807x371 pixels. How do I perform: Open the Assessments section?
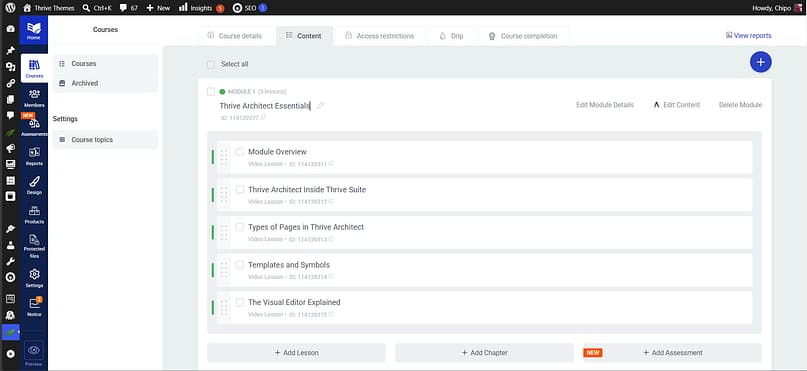(x=34, y=127)
